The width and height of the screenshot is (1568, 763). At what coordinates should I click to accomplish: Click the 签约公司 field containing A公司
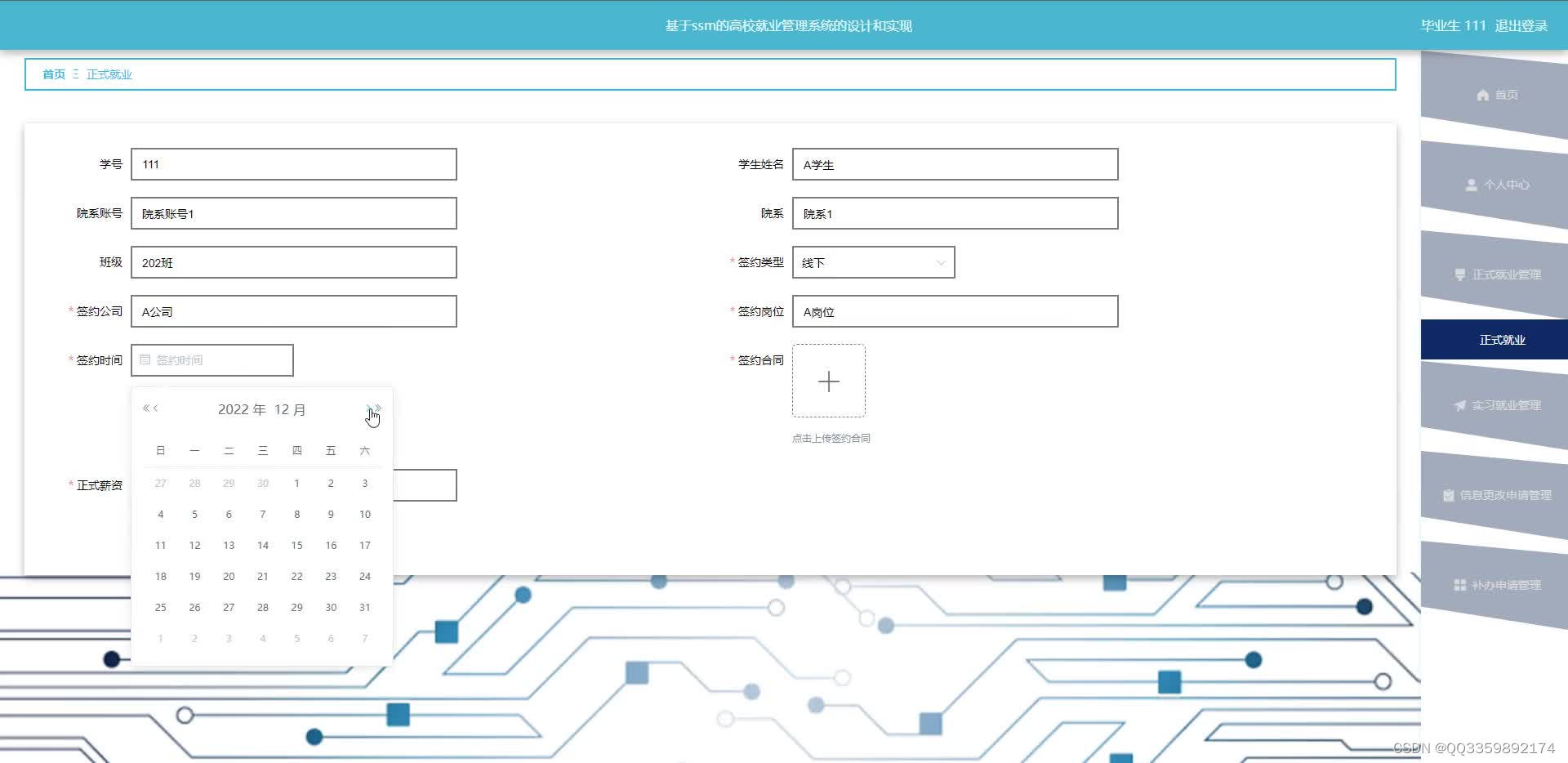[x=294, y=311]
